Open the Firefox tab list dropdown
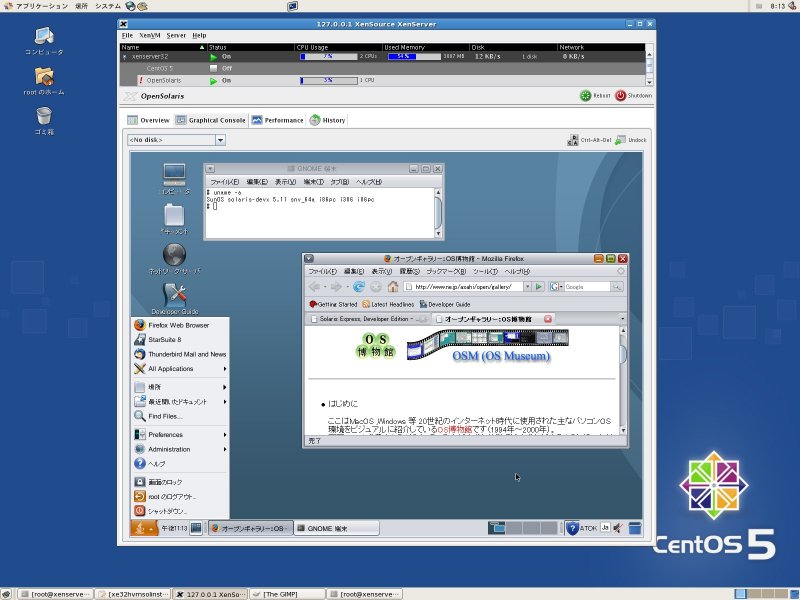 click(622, 318)
